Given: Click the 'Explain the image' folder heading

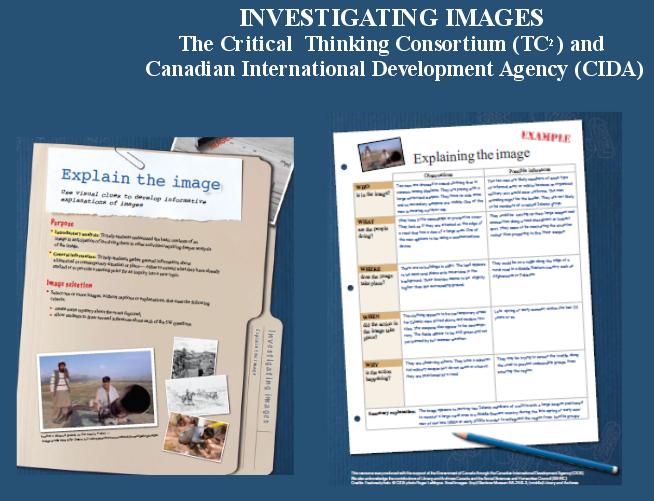Looking at the screenshot, I should point(141,179).
